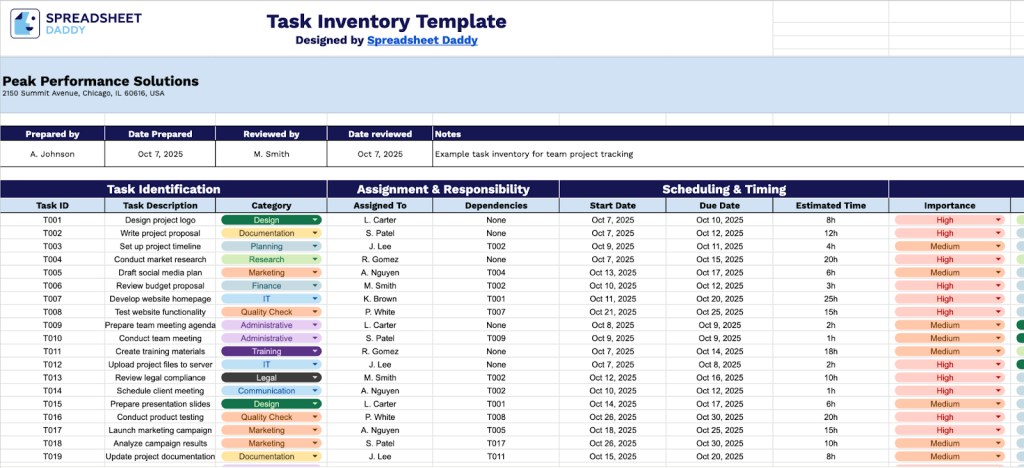1024x468 pixels.
Task: Open the Spreadsheet Daddy hyperlink in the title
Action: point(422,41)
